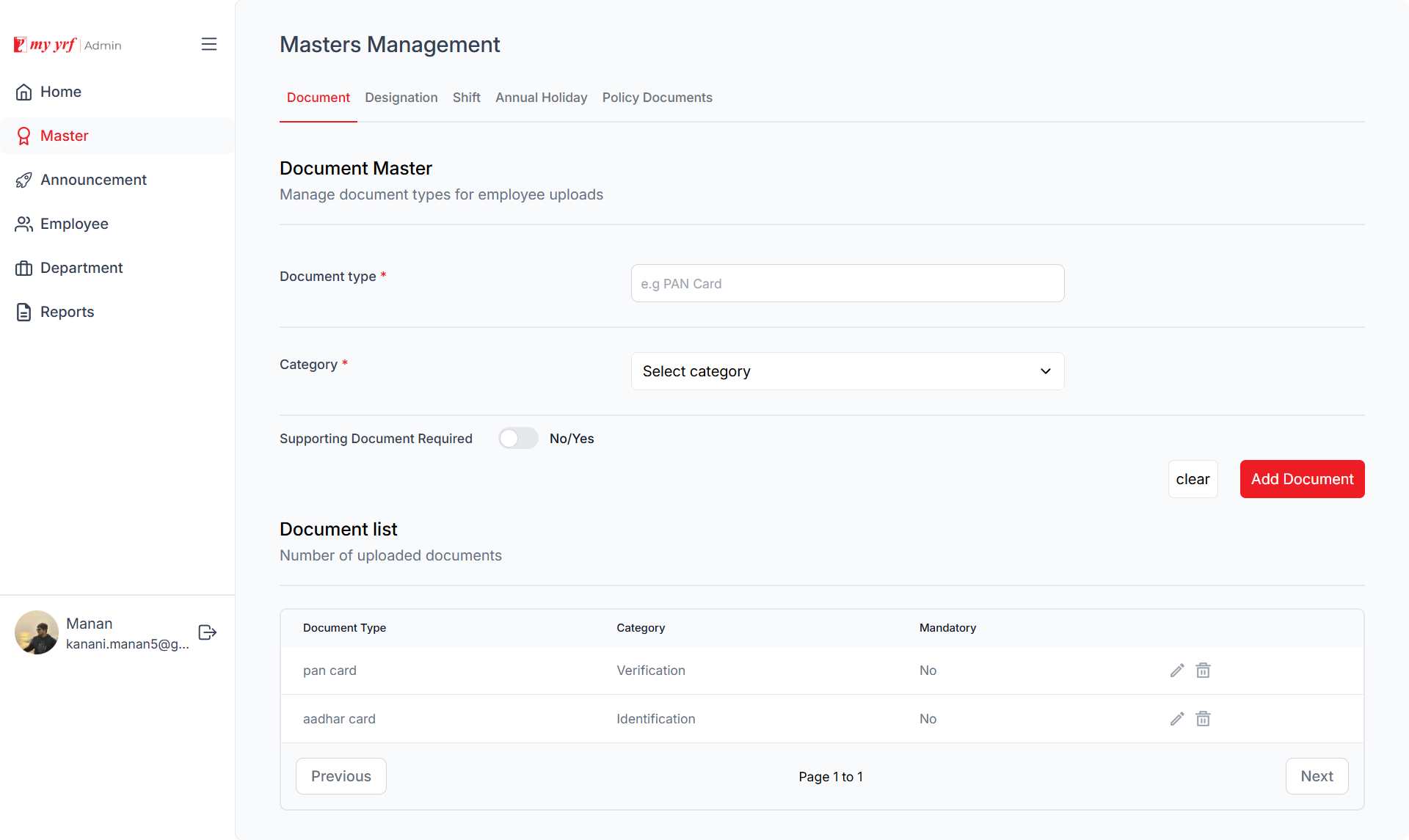Toggle Supporting Document Required switch

click(x=518, y=439)
